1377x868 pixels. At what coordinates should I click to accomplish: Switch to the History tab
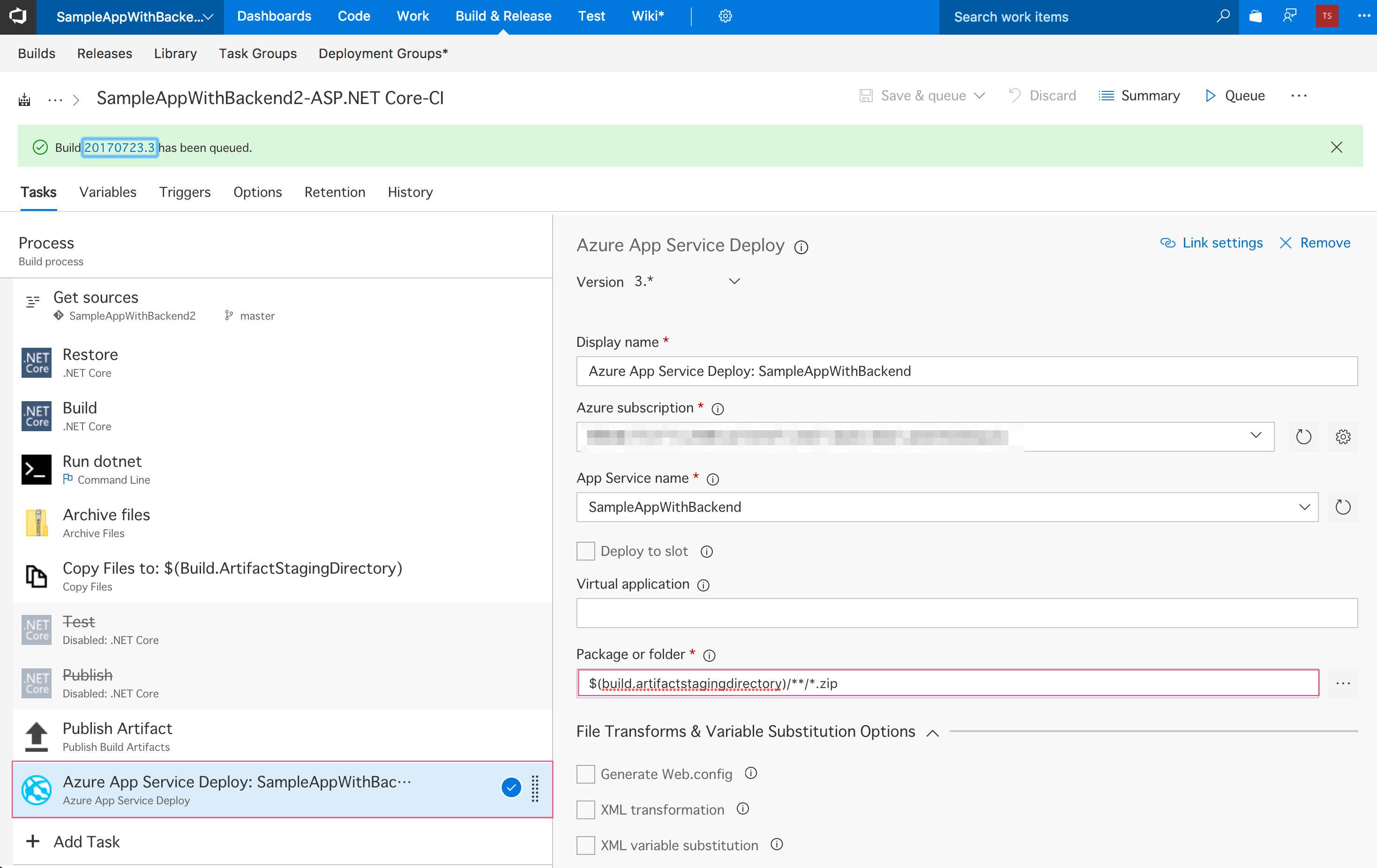click(x=410, y=193)
